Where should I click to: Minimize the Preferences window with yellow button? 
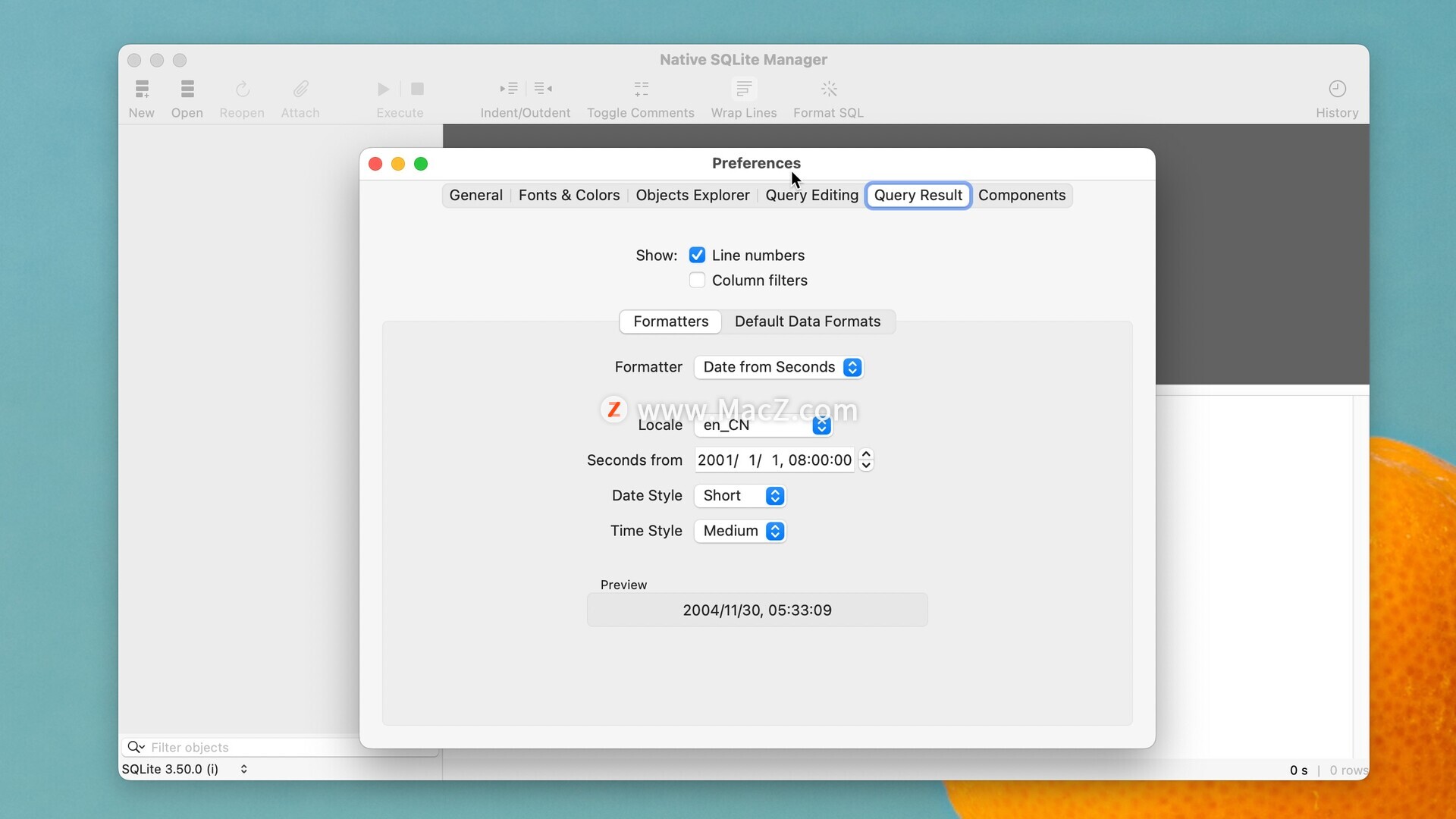coord(398,164)
